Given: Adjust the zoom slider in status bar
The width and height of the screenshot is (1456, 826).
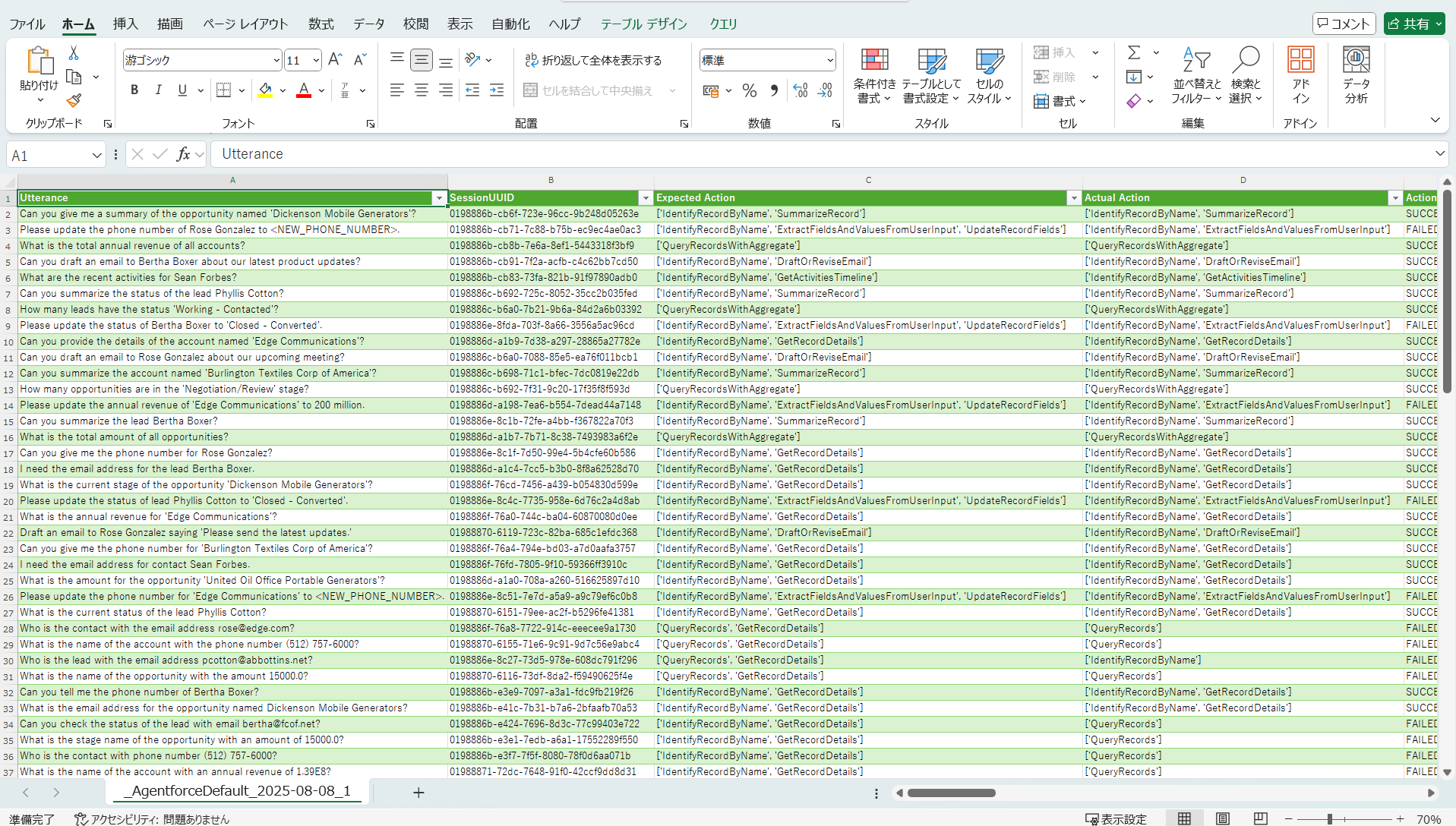Looking at the screenshot, I should (x=1329, y=819).
